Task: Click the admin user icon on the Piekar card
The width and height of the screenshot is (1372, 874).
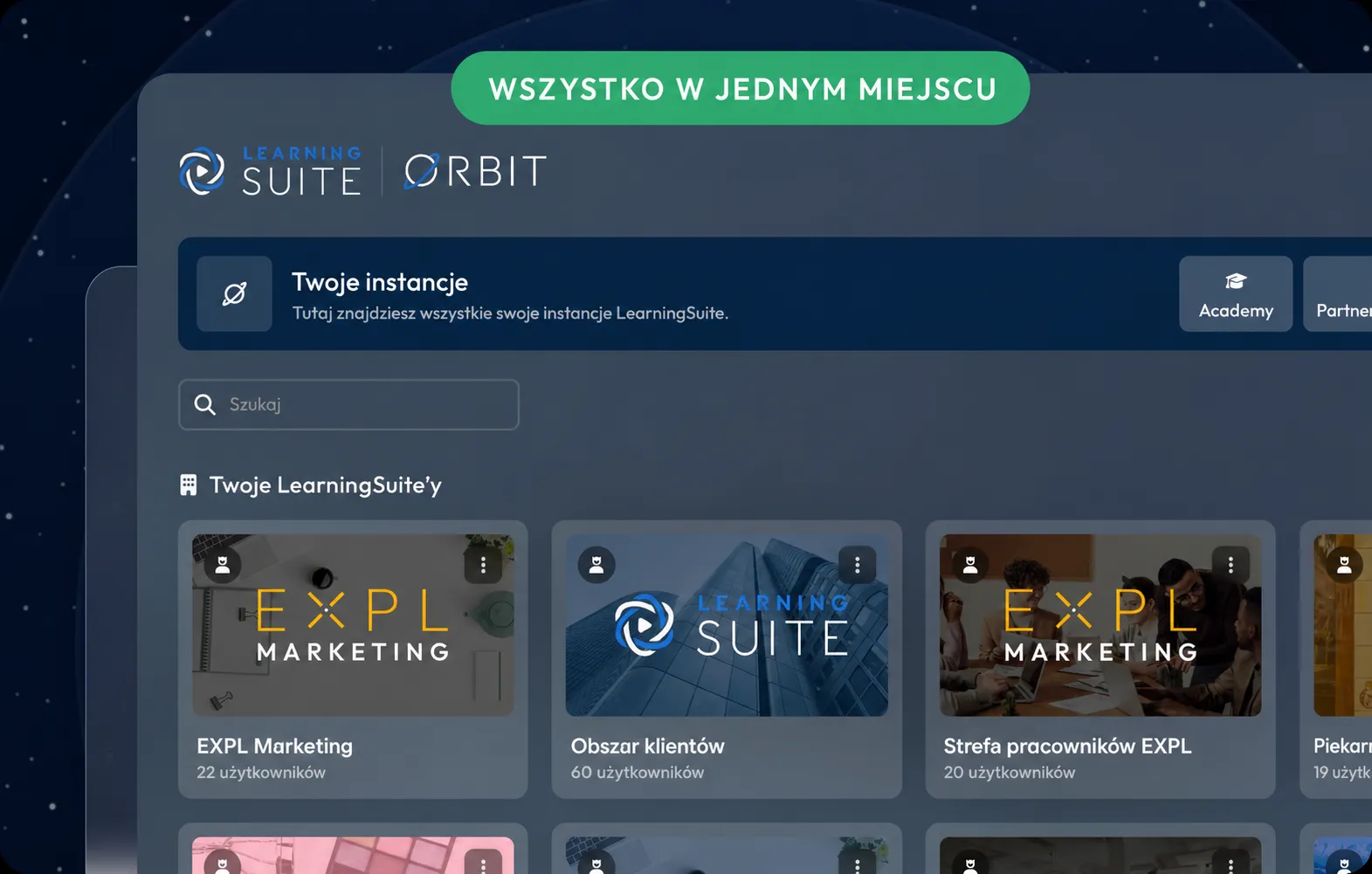Action: pyautogui.click(x=1344, y=565)
